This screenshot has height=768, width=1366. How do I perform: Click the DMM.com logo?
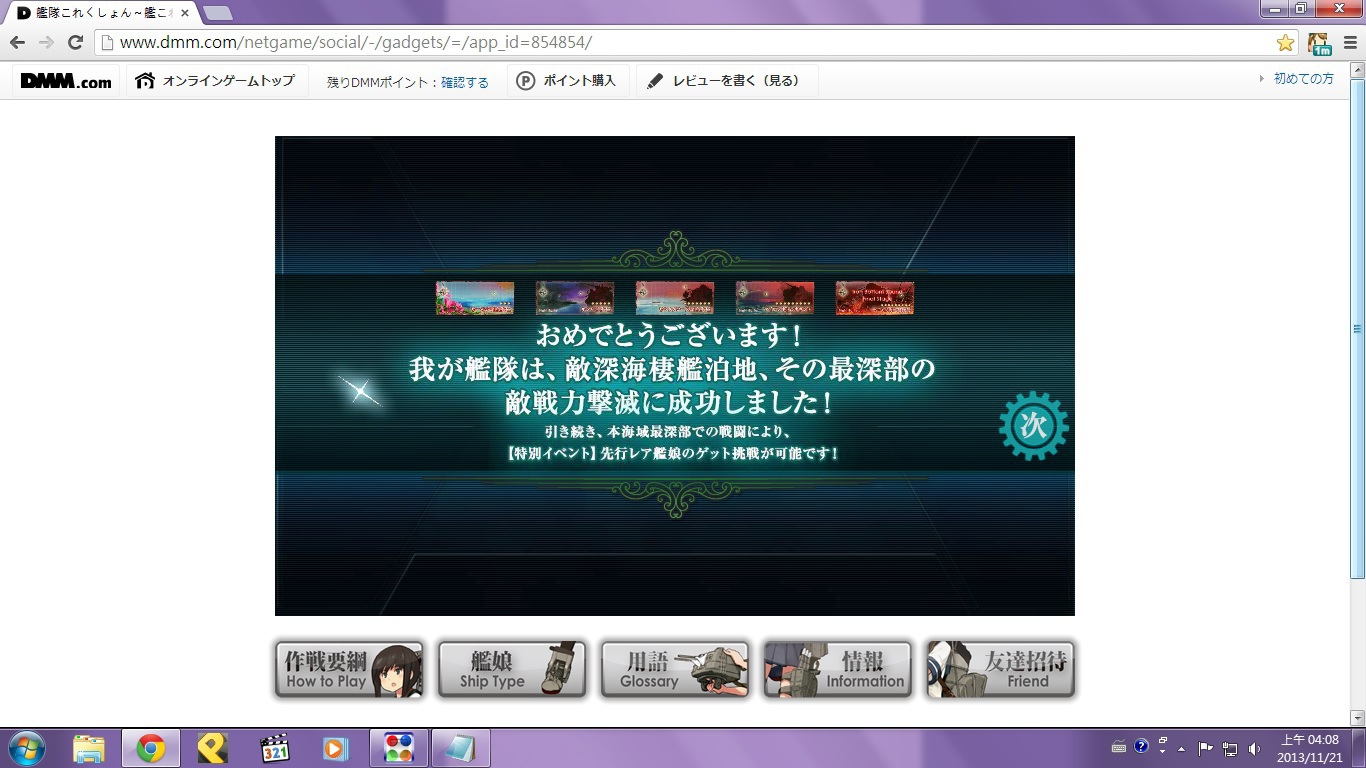click(x=66, y=81)
